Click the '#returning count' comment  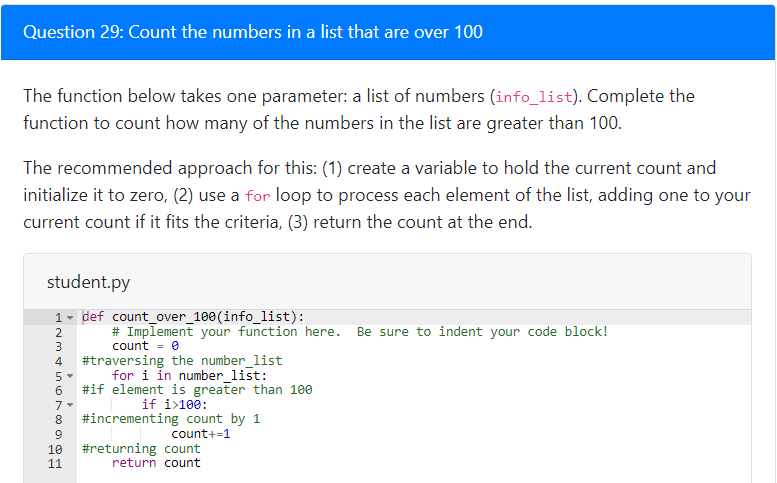tap(141, 449)
